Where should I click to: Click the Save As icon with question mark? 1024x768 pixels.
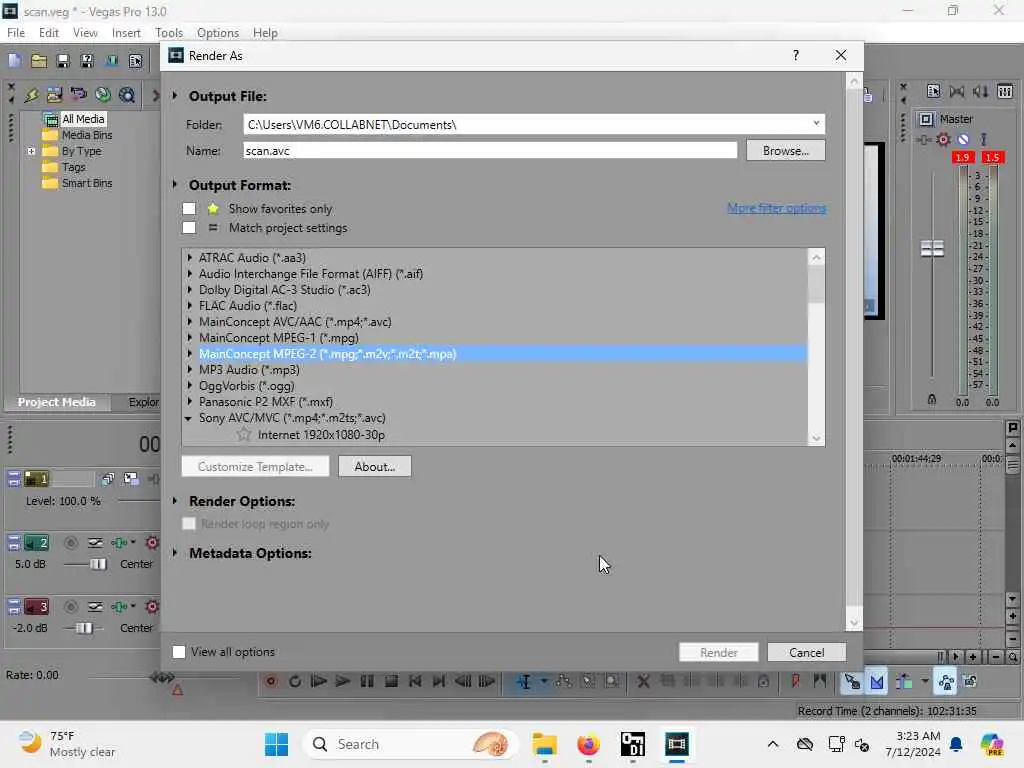click(87, 61)
